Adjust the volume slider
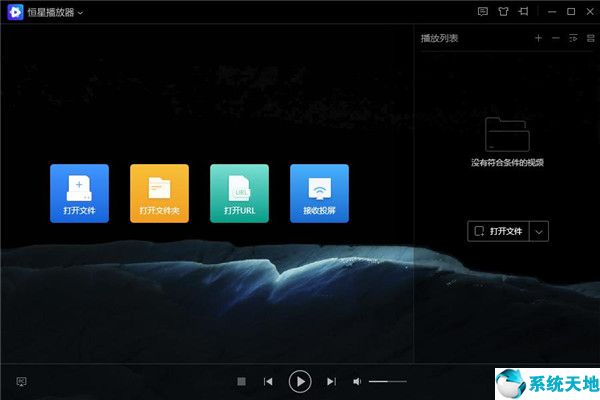The width and height of the screenshot is (600, 400). point(387,381)
